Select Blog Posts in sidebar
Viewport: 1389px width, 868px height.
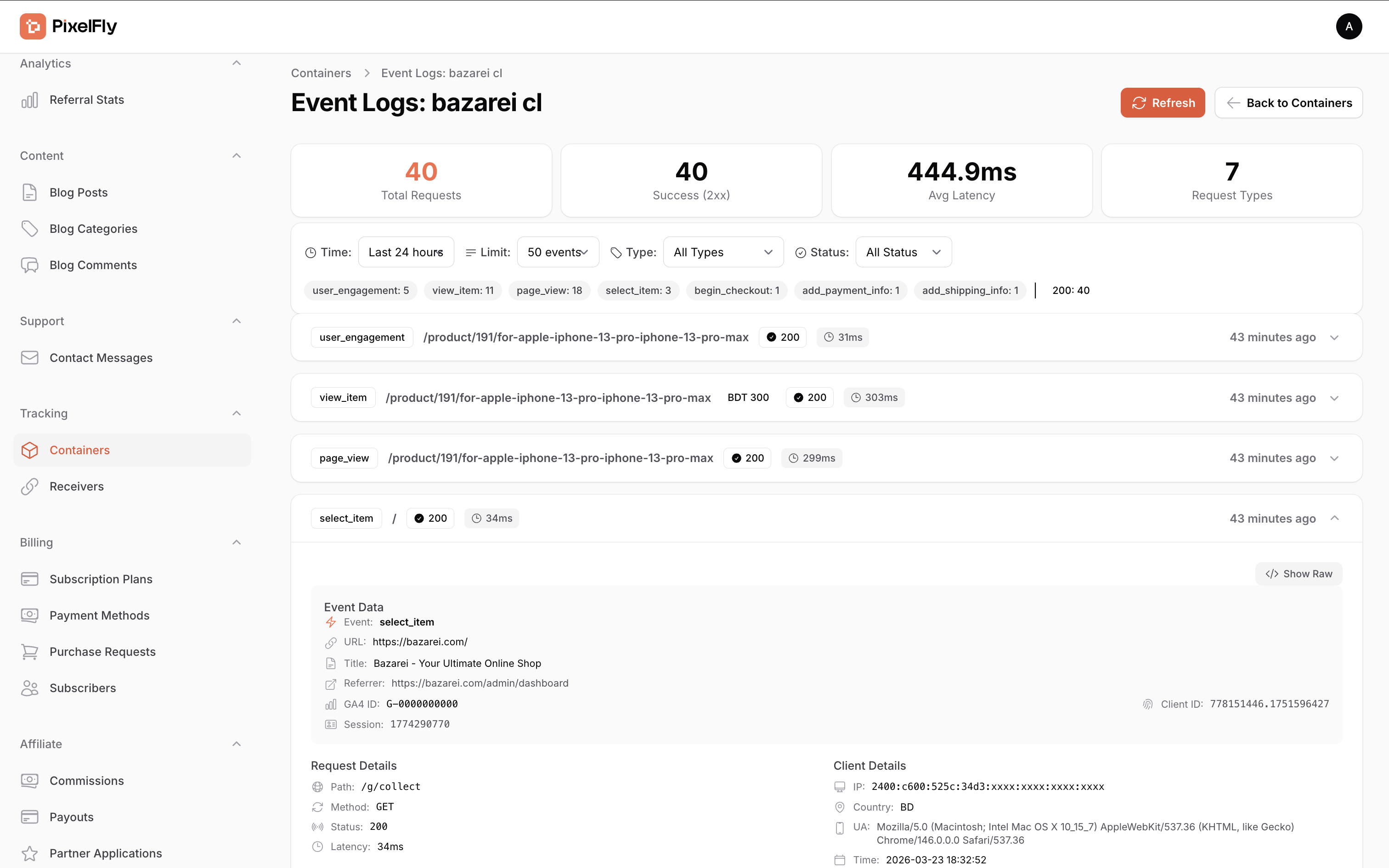[x=79, y=192]
